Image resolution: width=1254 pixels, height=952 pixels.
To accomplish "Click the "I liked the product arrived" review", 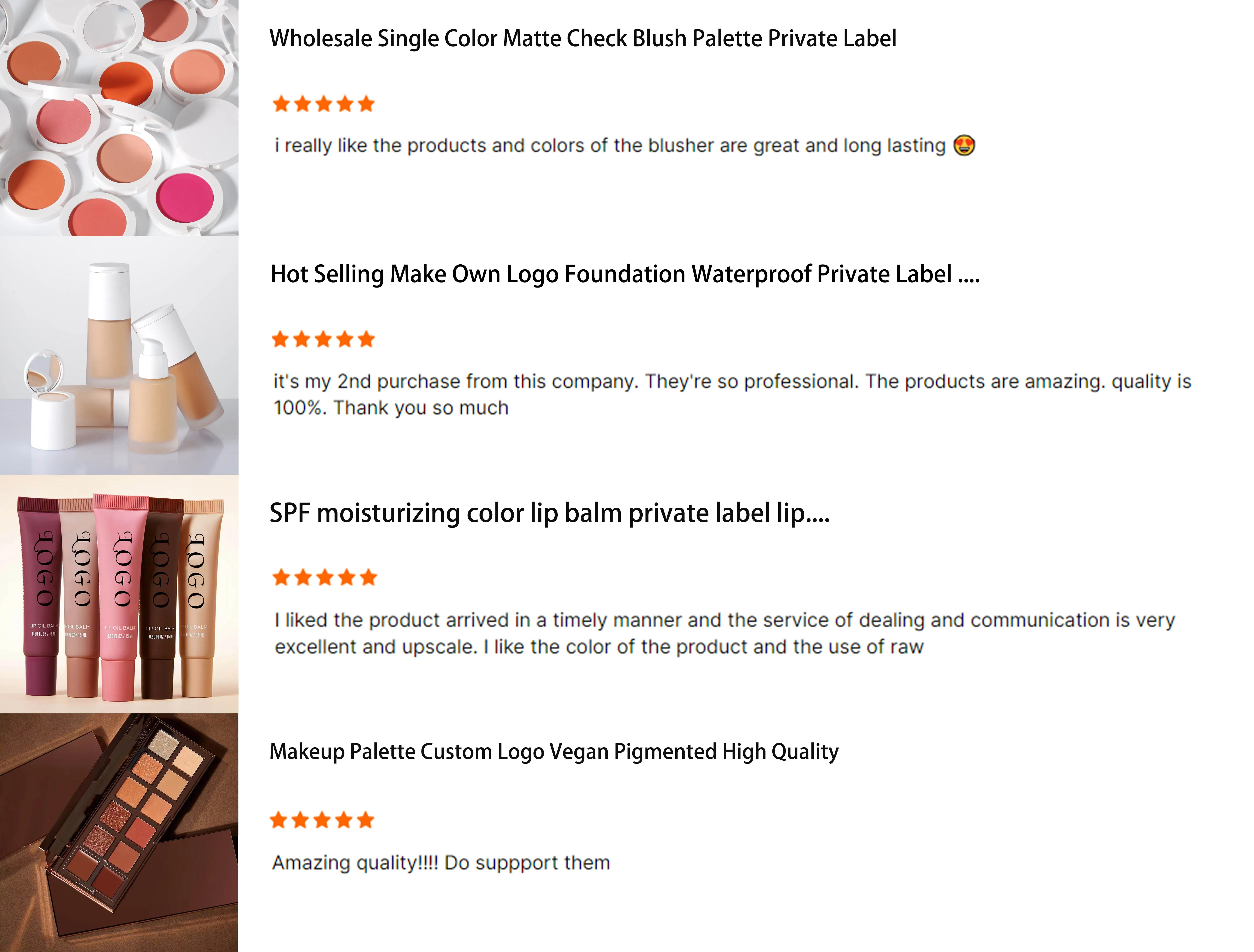I will tap(724, 633).
